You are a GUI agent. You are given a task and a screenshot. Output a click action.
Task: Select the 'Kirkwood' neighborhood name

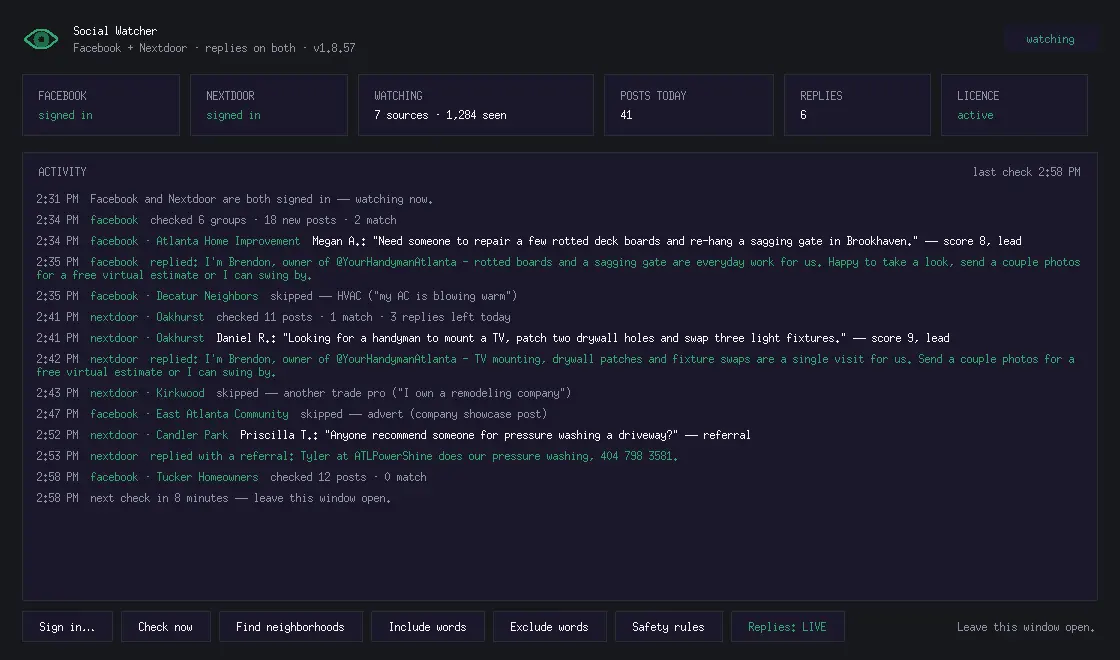180,393
